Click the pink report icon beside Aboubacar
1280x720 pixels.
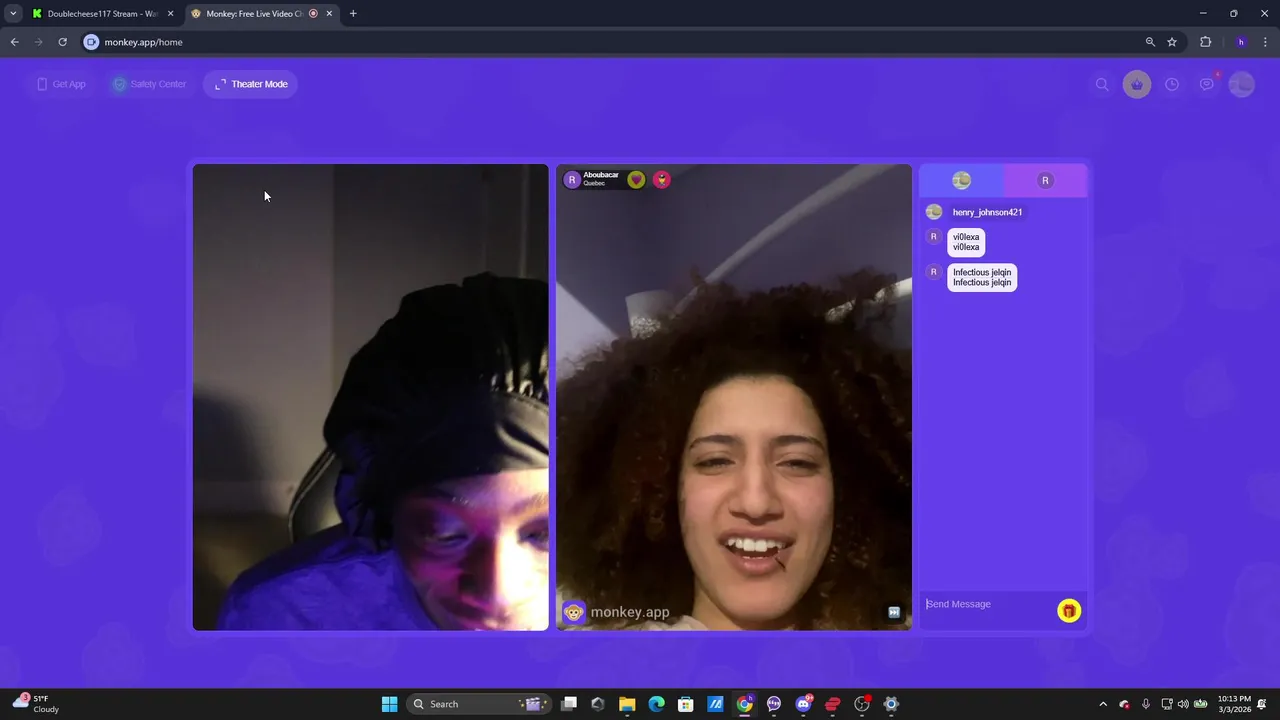coord(661,180)
